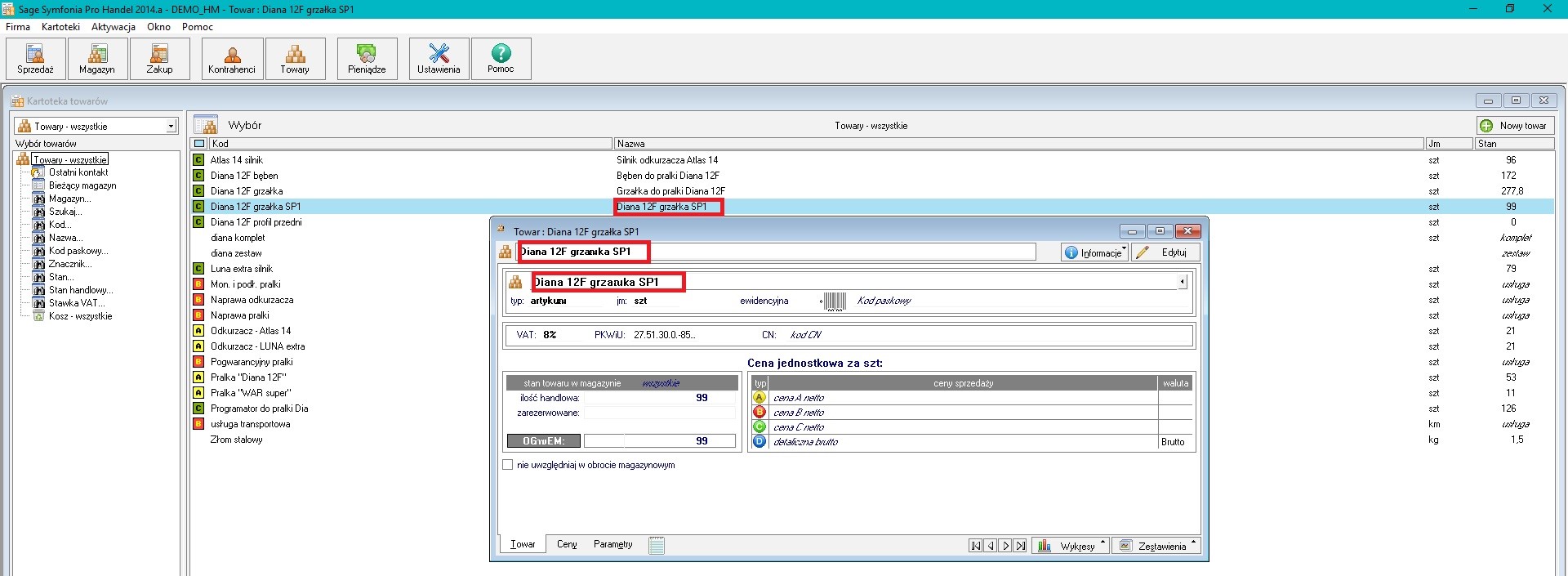Open the Informacje dropdown button
The width and height of the screenshot is (1568, 576).
1094,252
